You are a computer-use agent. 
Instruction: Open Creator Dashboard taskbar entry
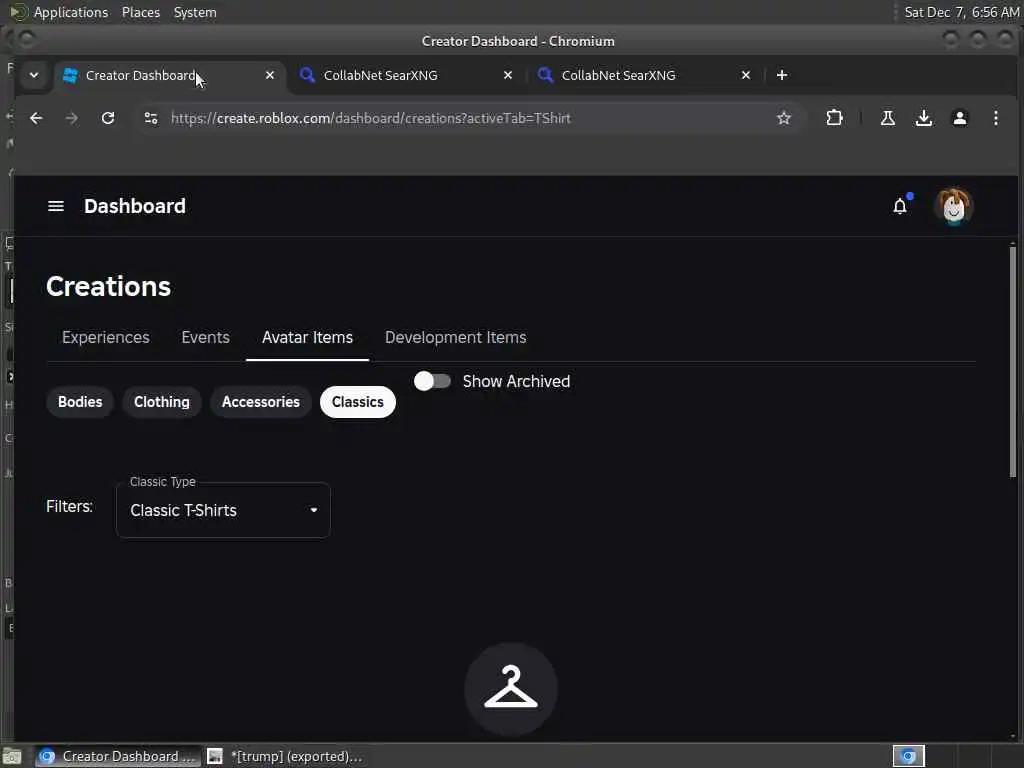118,756
